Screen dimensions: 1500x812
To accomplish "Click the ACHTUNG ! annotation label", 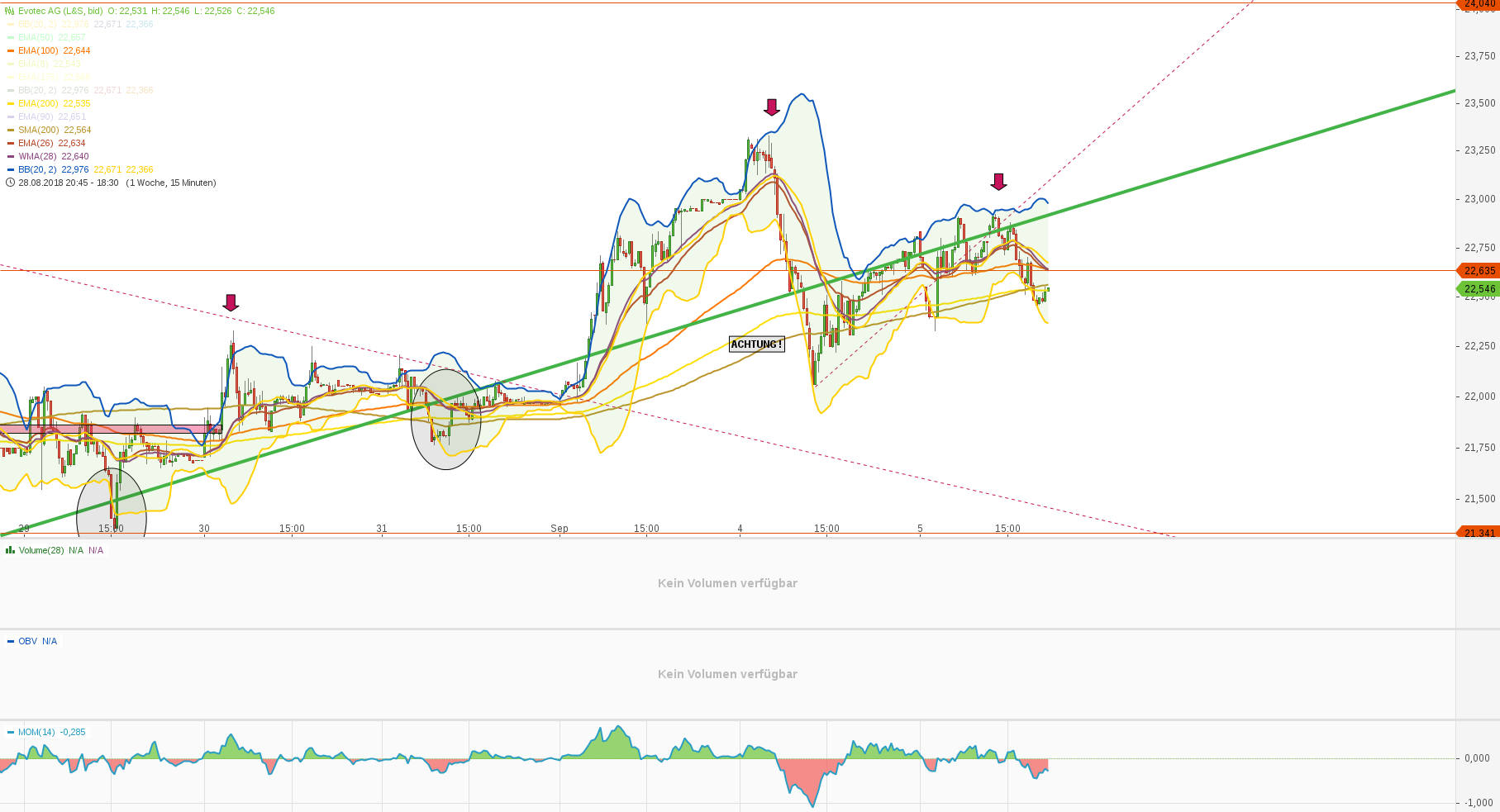I will [756, 344].
